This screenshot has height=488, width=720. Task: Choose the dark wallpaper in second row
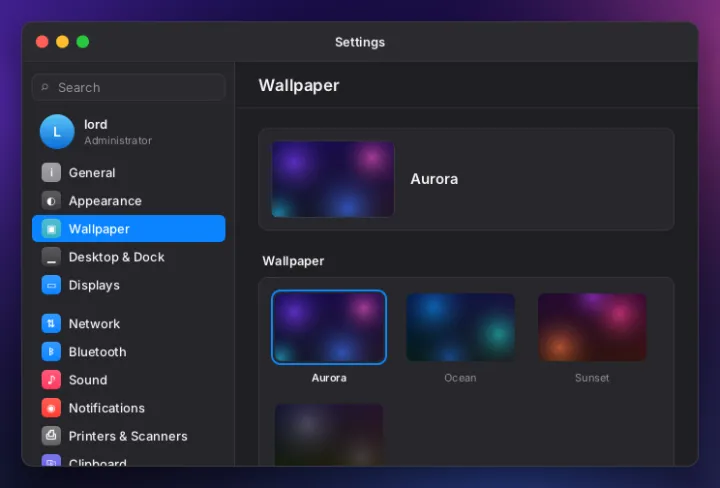point(329,435)
